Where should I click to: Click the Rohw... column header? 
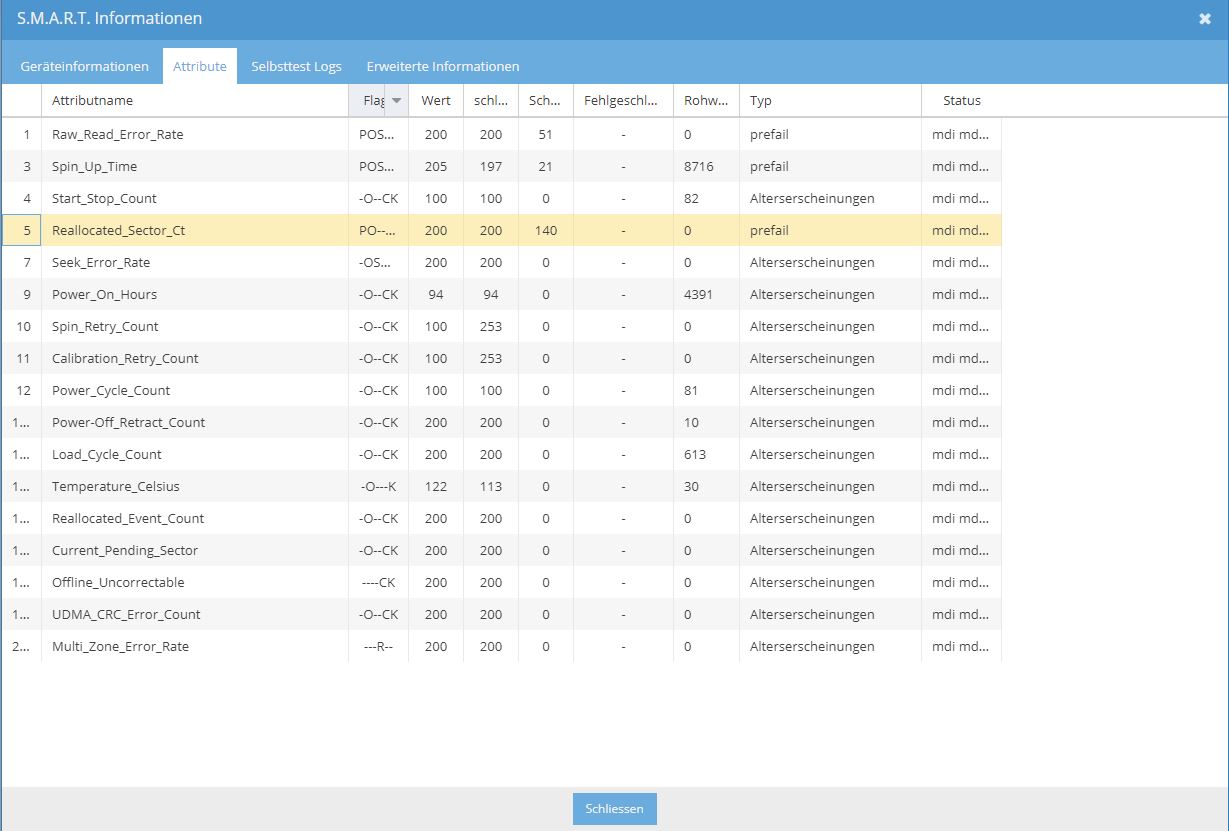click(706, 100)
